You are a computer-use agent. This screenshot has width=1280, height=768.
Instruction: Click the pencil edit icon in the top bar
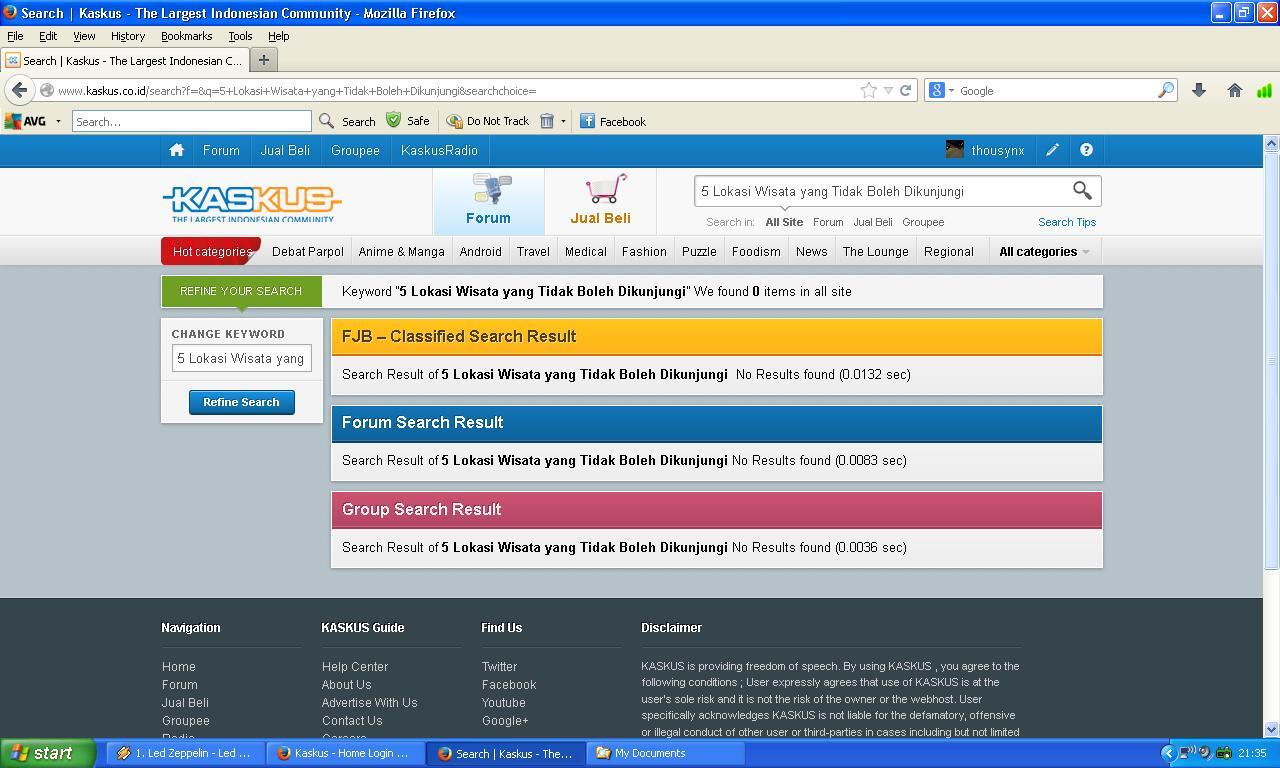[1052, 150]
